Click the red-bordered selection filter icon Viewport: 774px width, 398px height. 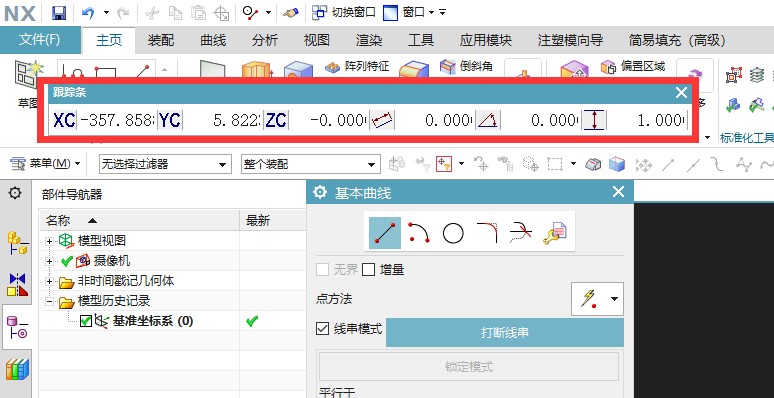443,164
